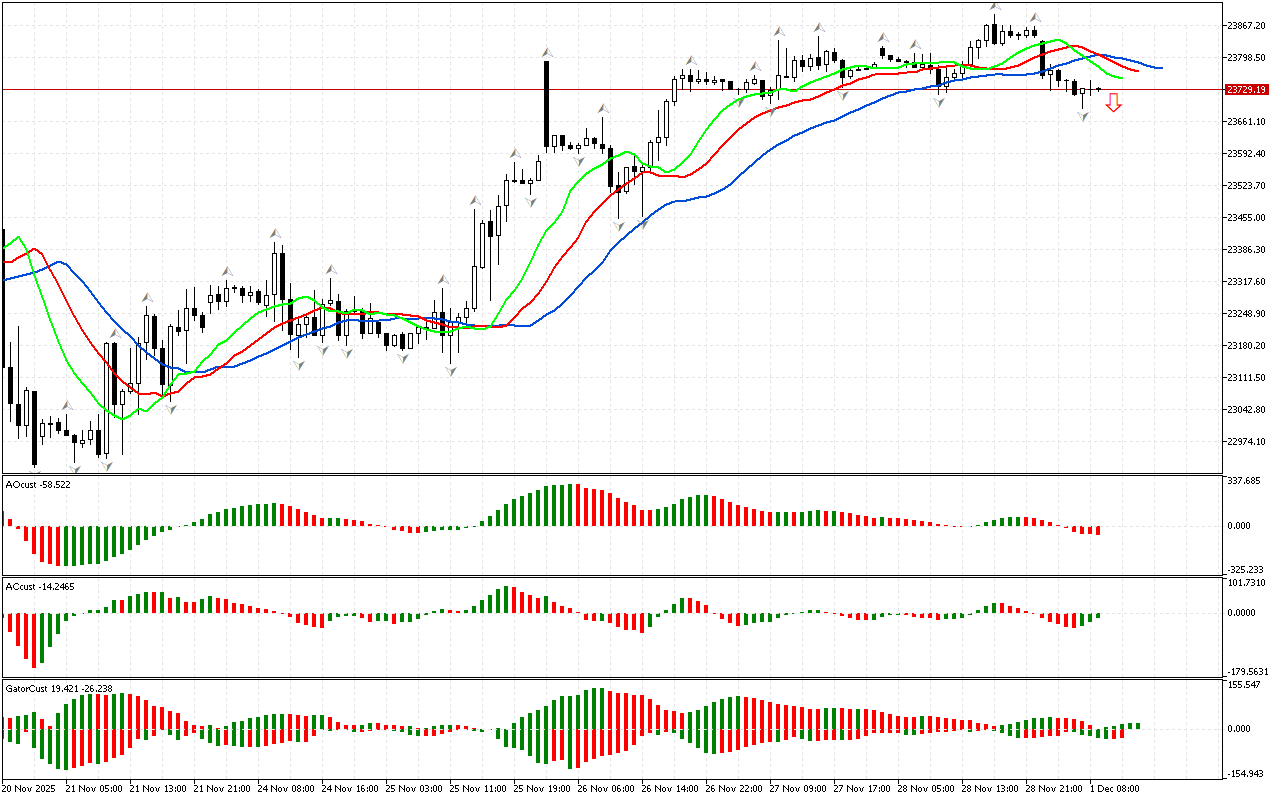
Task: Click the right end of the green Alligator line
Action: tap(1121, 77)
